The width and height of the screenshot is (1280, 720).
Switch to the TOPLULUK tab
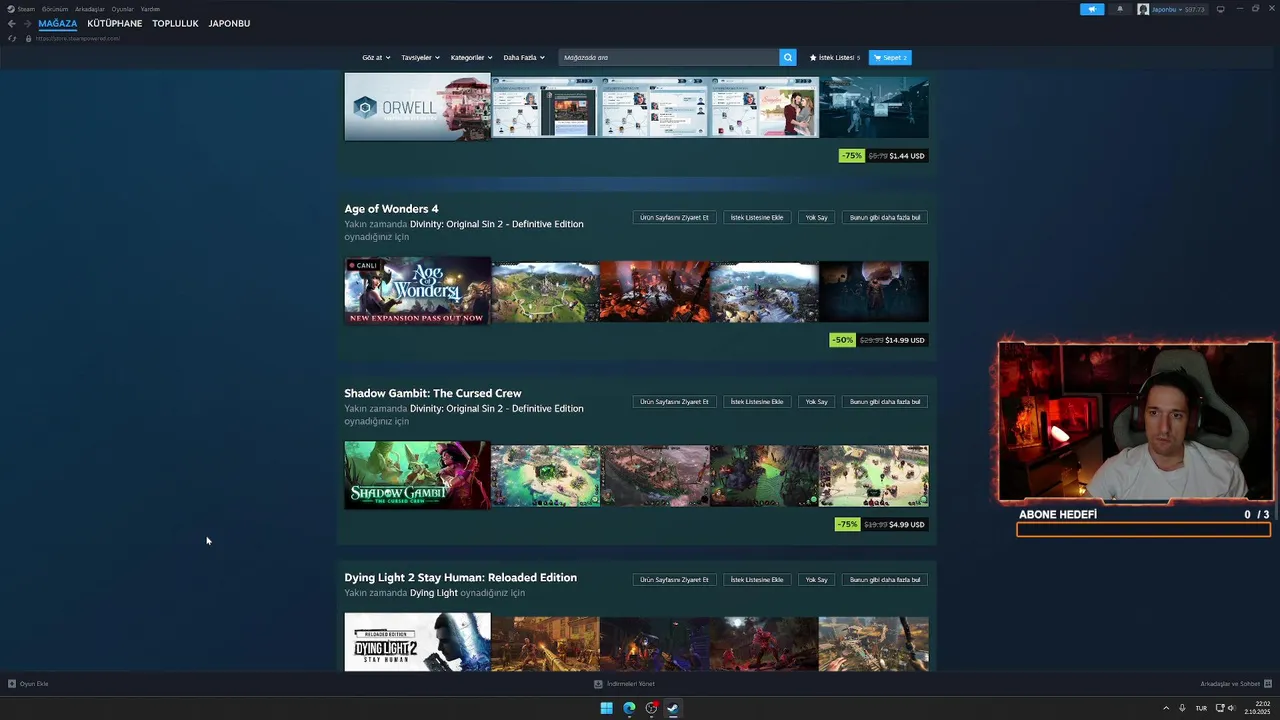tap(175, 23)
